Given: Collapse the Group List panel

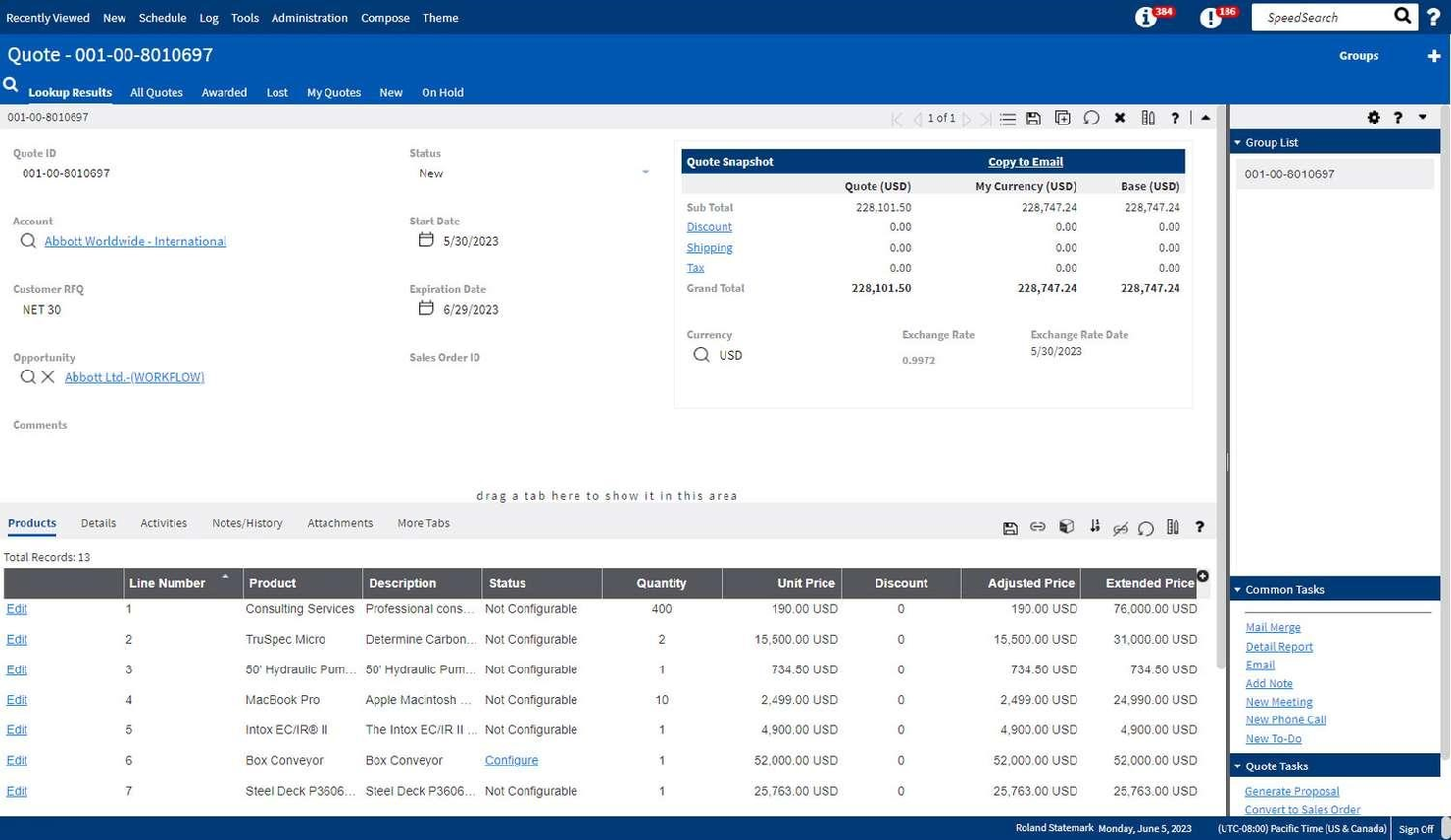Looking at the screenshot, I should (x=1238, y=142).
